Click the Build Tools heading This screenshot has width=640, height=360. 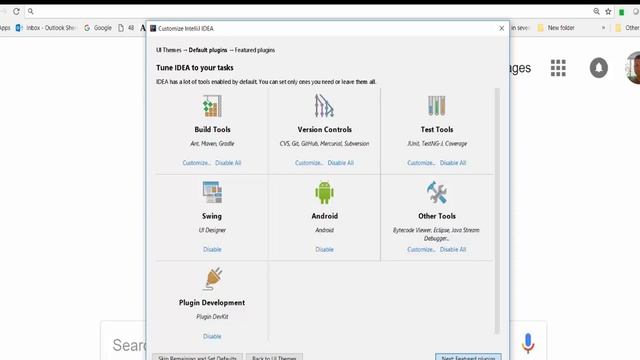[x=212, y=129]
